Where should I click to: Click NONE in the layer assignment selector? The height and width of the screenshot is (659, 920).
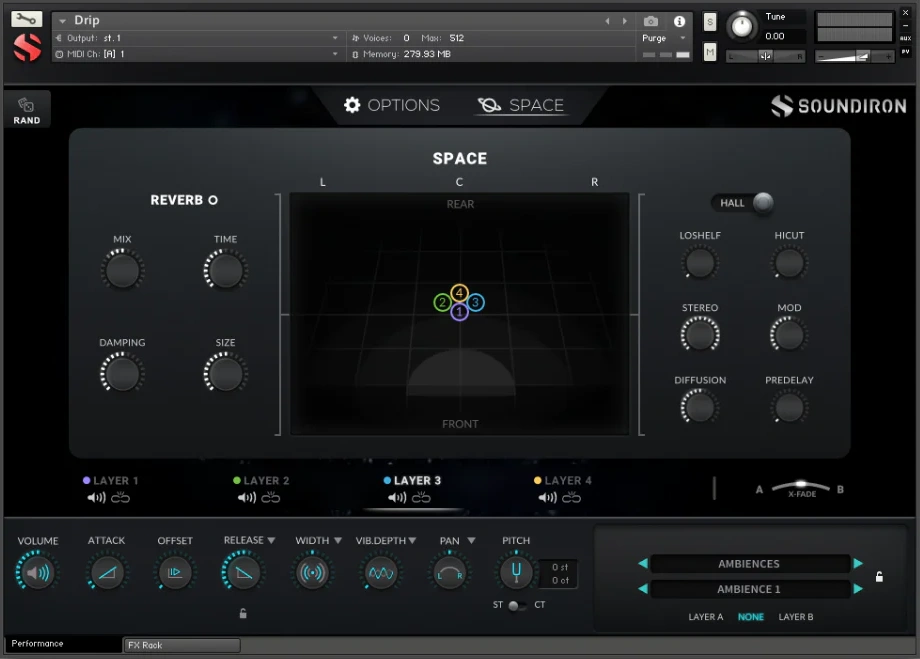751,617
